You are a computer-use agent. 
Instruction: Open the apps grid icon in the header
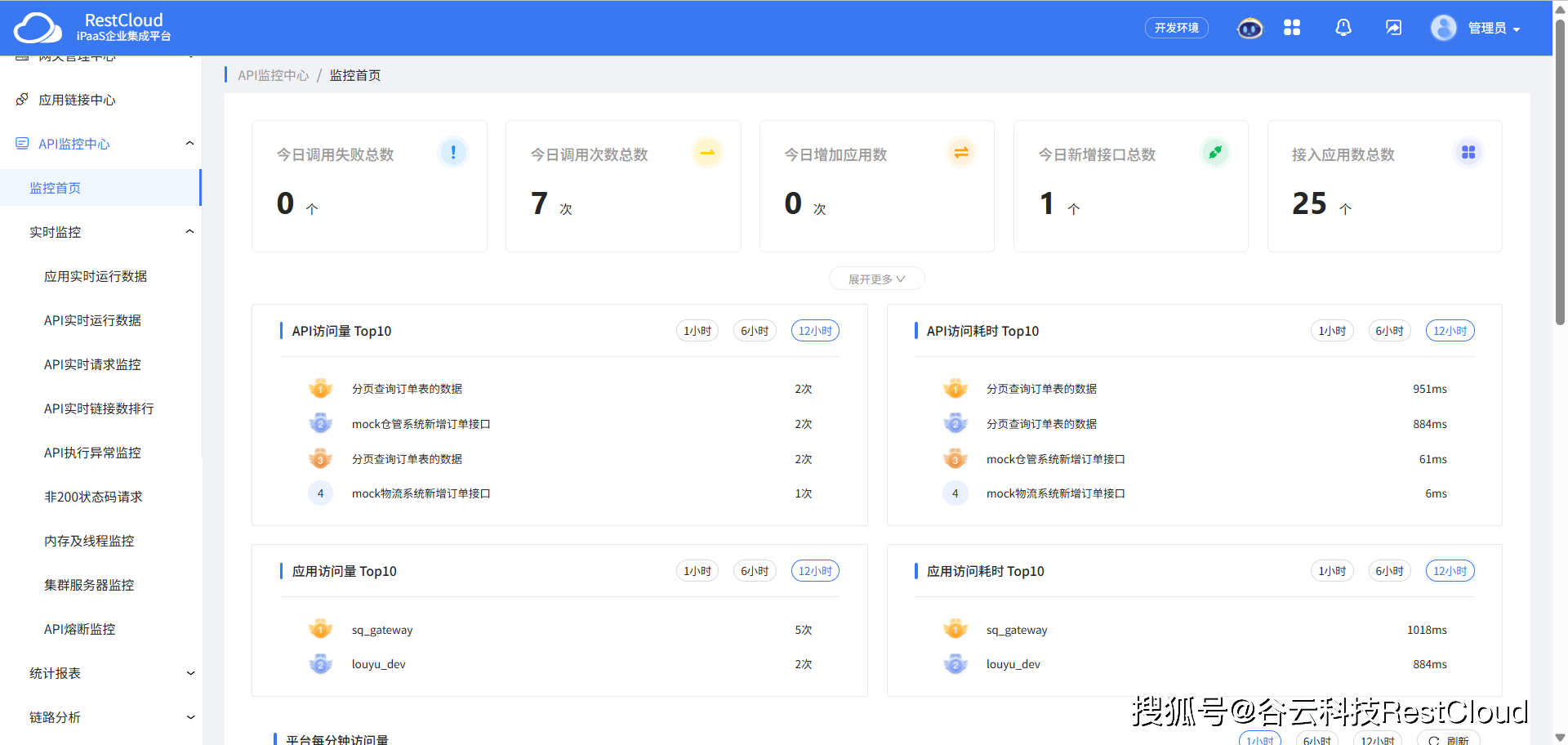coord(1292,27)
